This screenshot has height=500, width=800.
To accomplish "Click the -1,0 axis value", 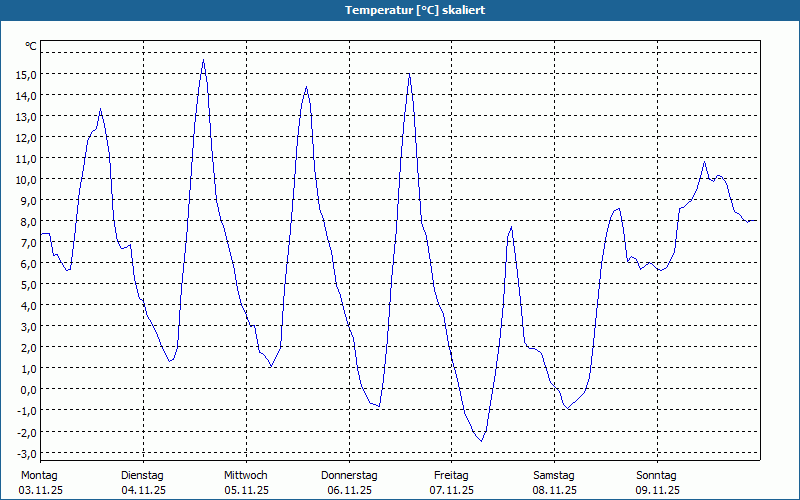I will pos(27,411).
